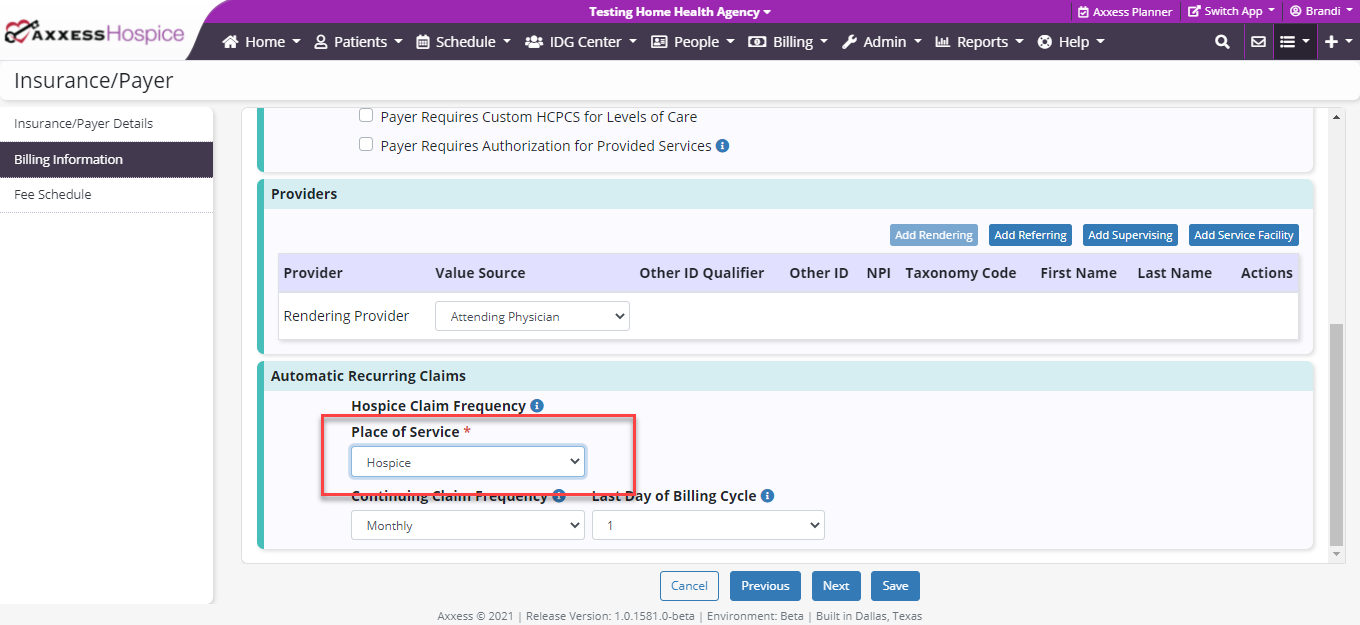Click the search magnifier icon
The height and width of the screenshot is (625, 1360).
1222,42
